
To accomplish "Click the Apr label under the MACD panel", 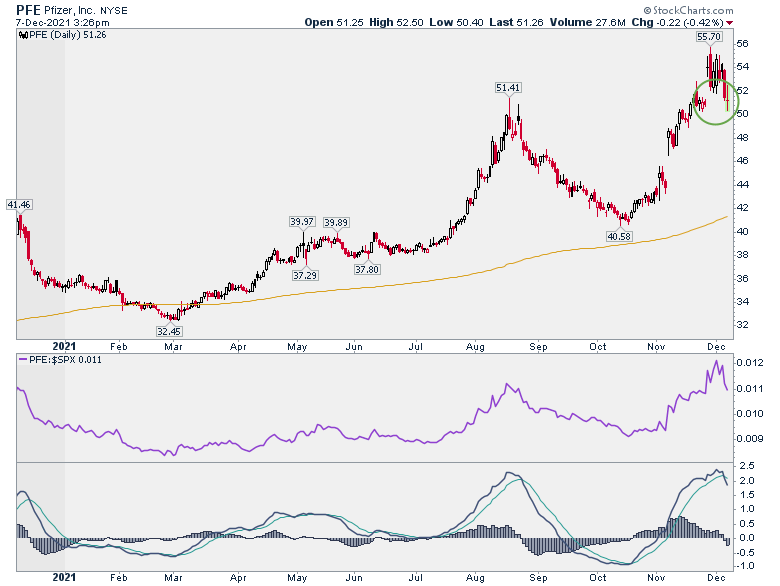I will [x=238, y=578].
